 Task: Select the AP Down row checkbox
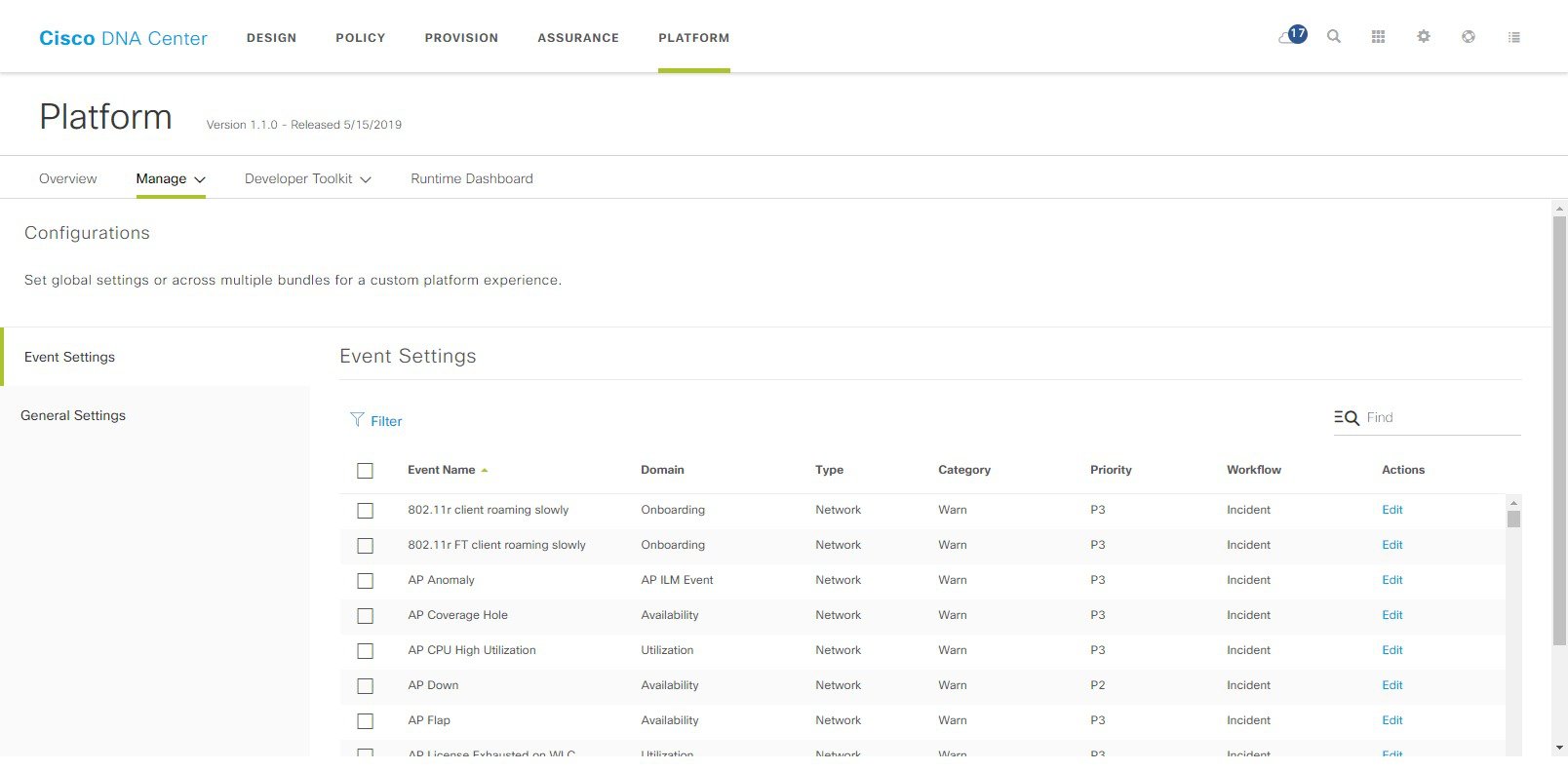[x=365, y=686]
